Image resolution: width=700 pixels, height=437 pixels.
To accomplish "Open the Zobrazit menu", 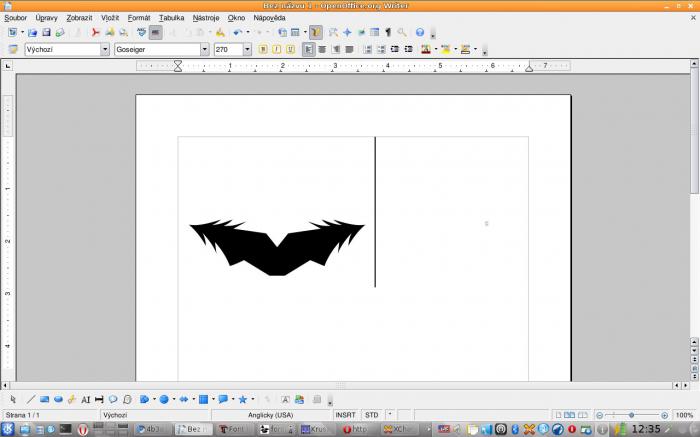I will (x=79, y=18).
